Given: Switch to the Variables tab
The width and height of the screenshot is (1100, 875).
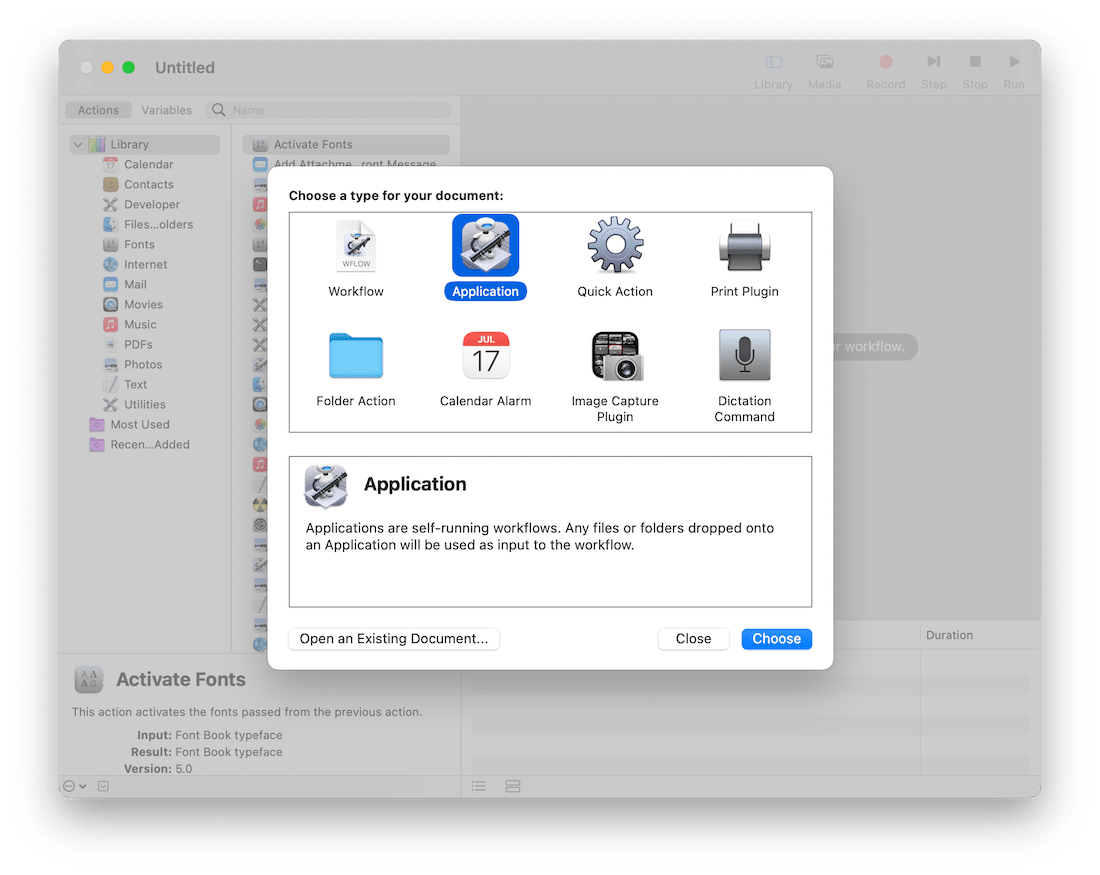Looking at the screenshot, I should (x=166, y=110).
